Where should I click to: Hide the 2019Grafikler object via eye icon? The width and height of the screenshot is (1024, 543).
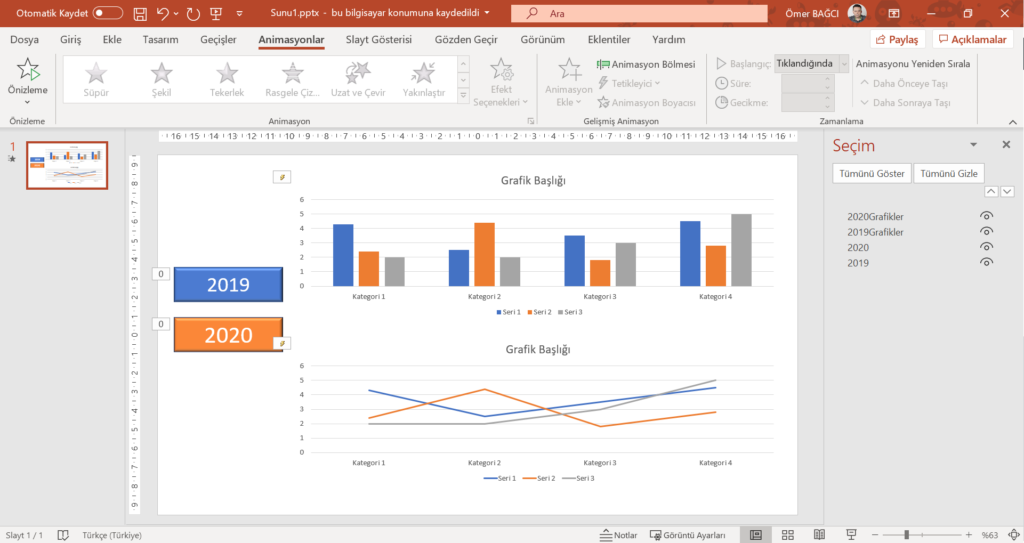point(986,231)
